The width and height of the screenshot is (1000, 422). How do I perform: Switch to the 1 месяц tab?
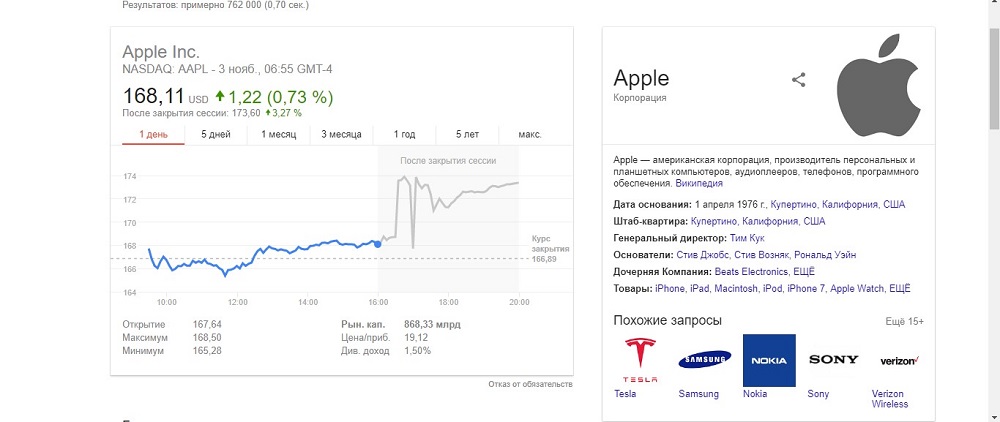(279, 135)
